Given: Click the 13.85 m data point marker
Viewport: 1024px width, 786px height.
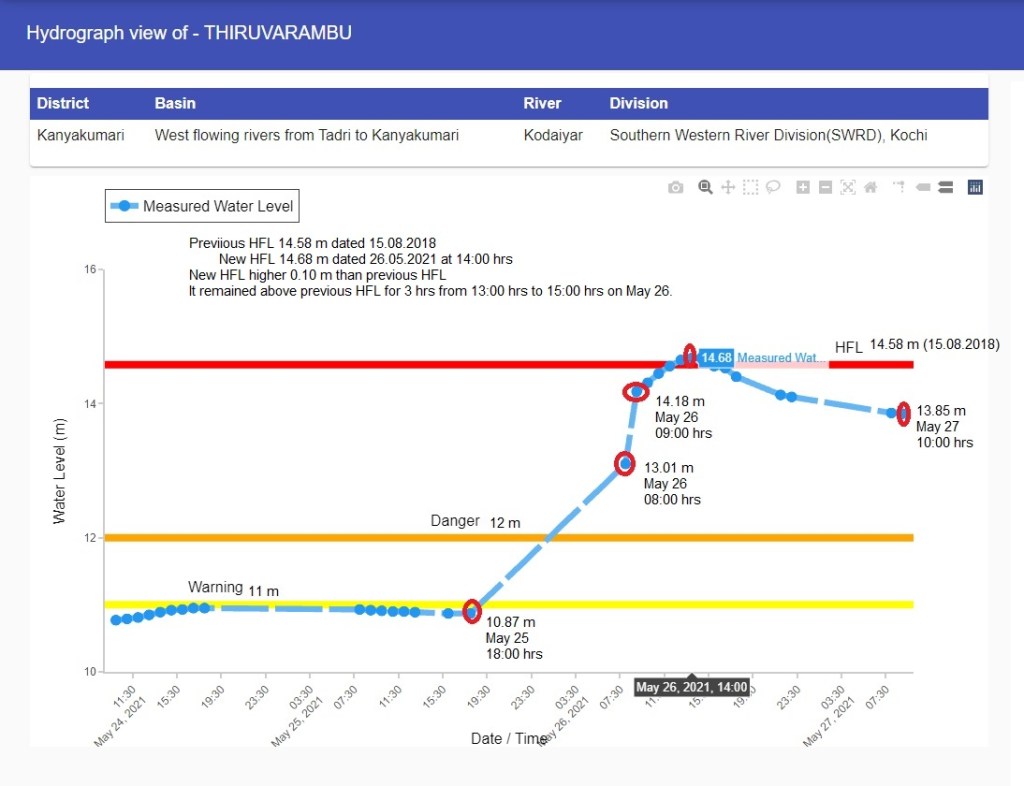Looking at the screenshot, I should [x=903, y=413].
